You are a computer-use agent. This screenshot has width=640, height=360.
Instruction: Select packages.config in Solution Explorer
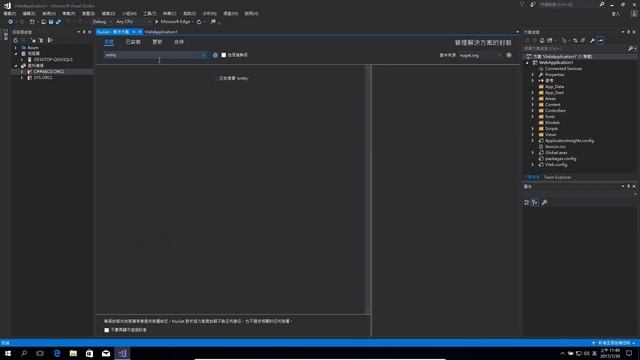tap(560, 158)
